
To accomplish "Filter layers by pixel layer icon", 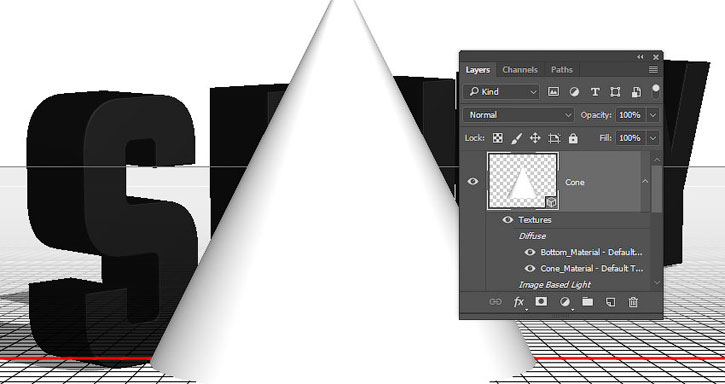I will 553,92.
